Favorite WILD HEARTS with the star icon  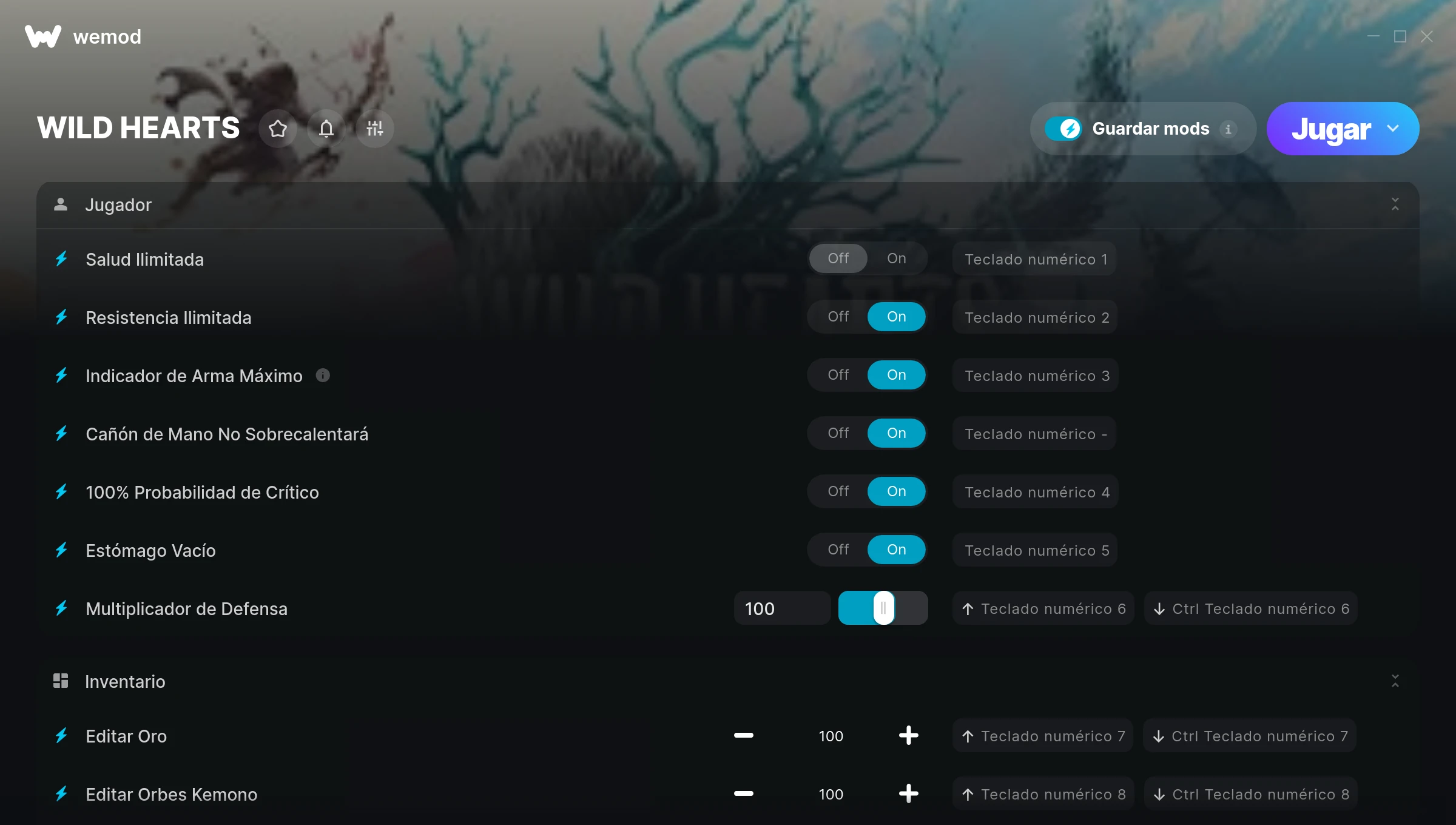(278, 129)
